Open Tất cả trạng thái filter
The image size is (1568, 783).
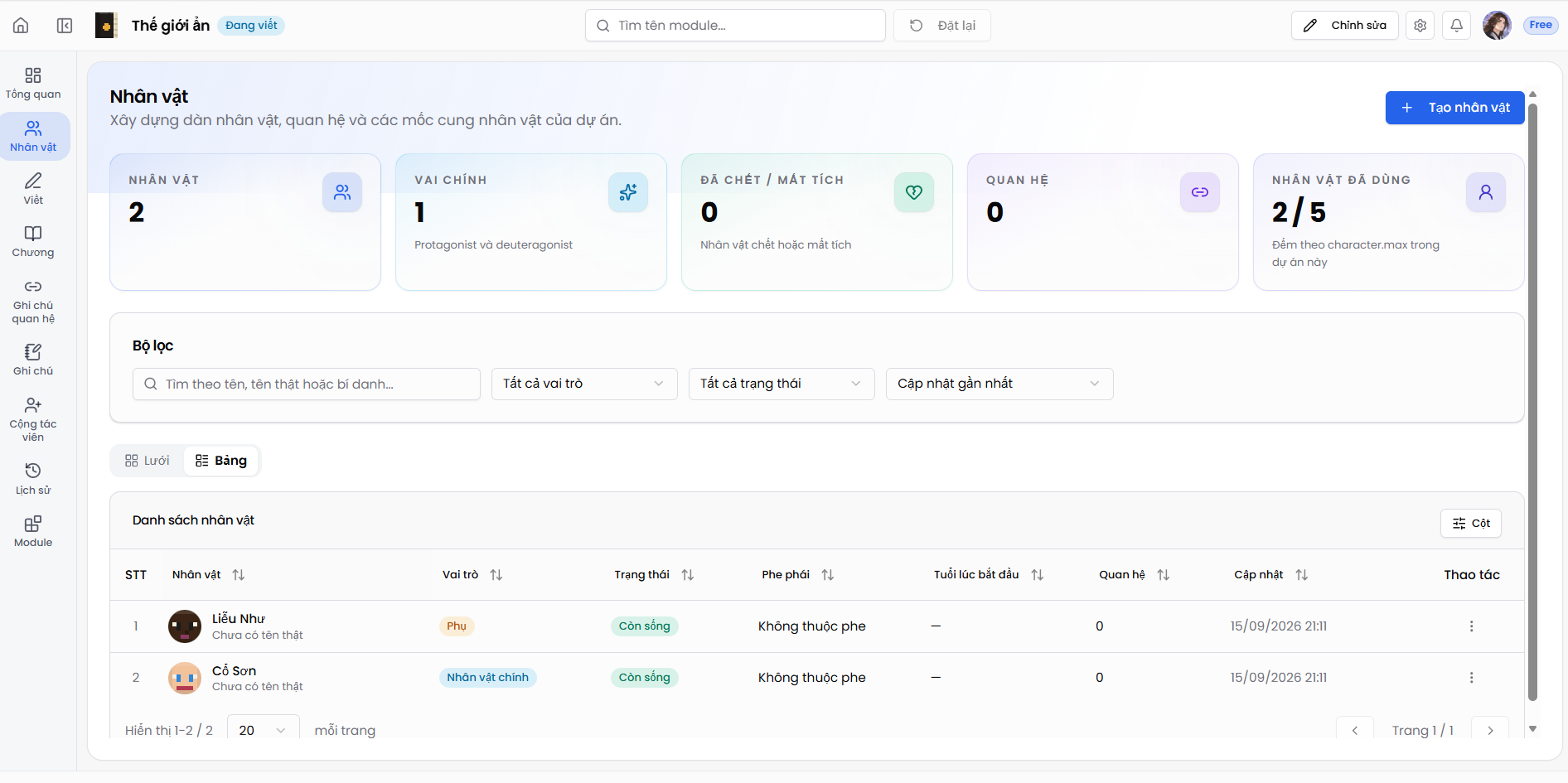click(x=782, y=384)
